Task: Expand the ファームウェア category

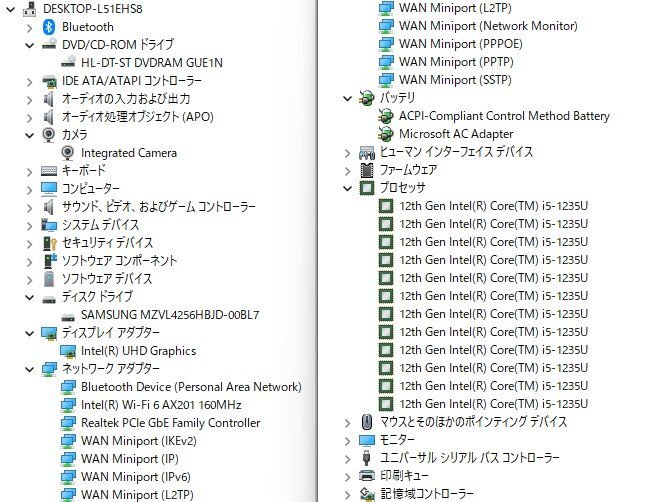Action: coord(347,171)
